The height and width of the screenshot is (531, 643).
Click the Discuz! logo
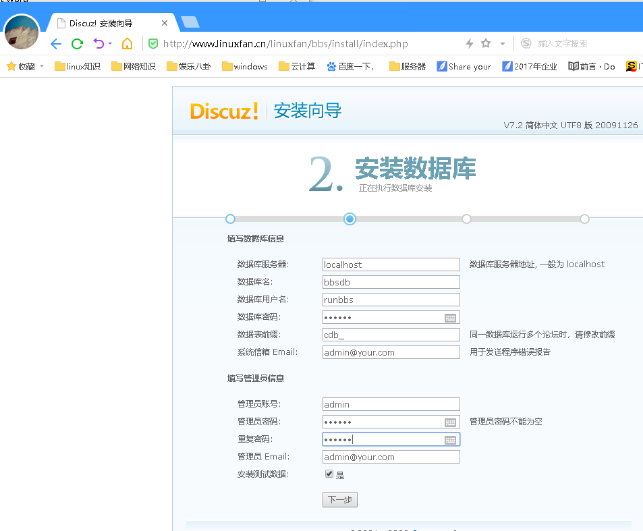point(224,111)
